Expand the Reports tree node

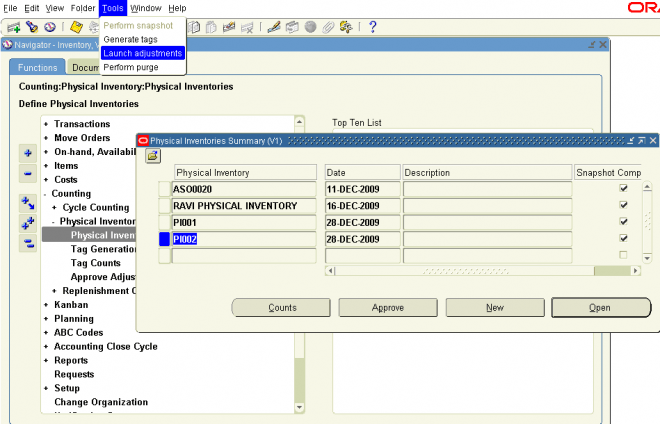(x=46, y=360)
